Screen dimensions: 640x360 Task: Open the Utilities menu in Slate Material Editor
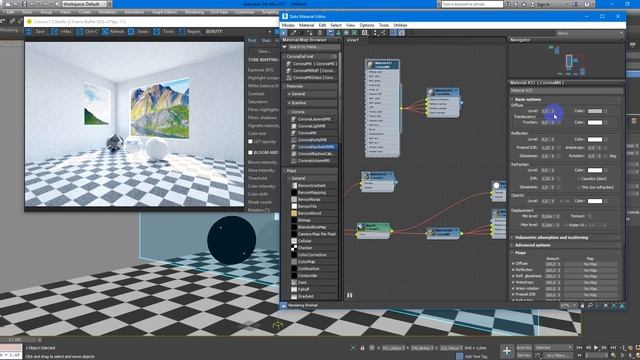point(400,25)
